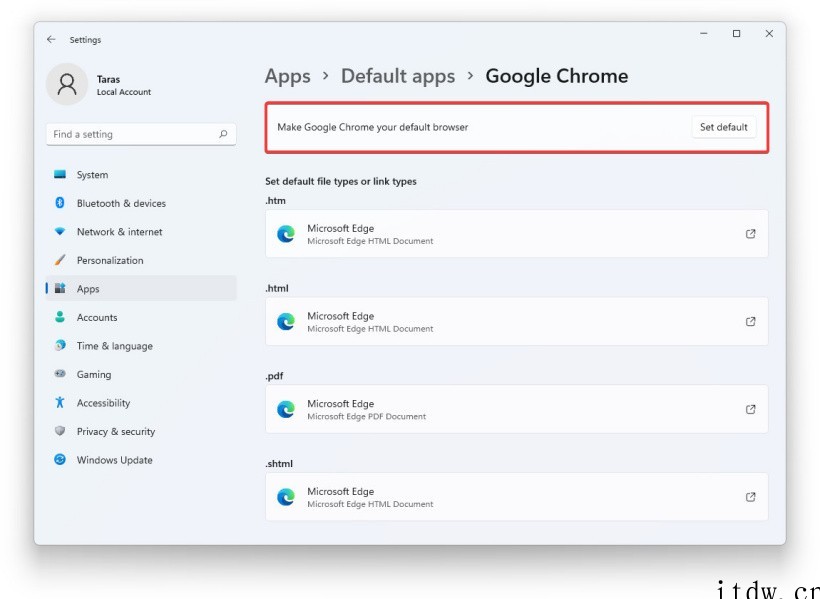Click Taras Local Account name
This screenshot has height=599, width=820.
[x=124, y=85]
